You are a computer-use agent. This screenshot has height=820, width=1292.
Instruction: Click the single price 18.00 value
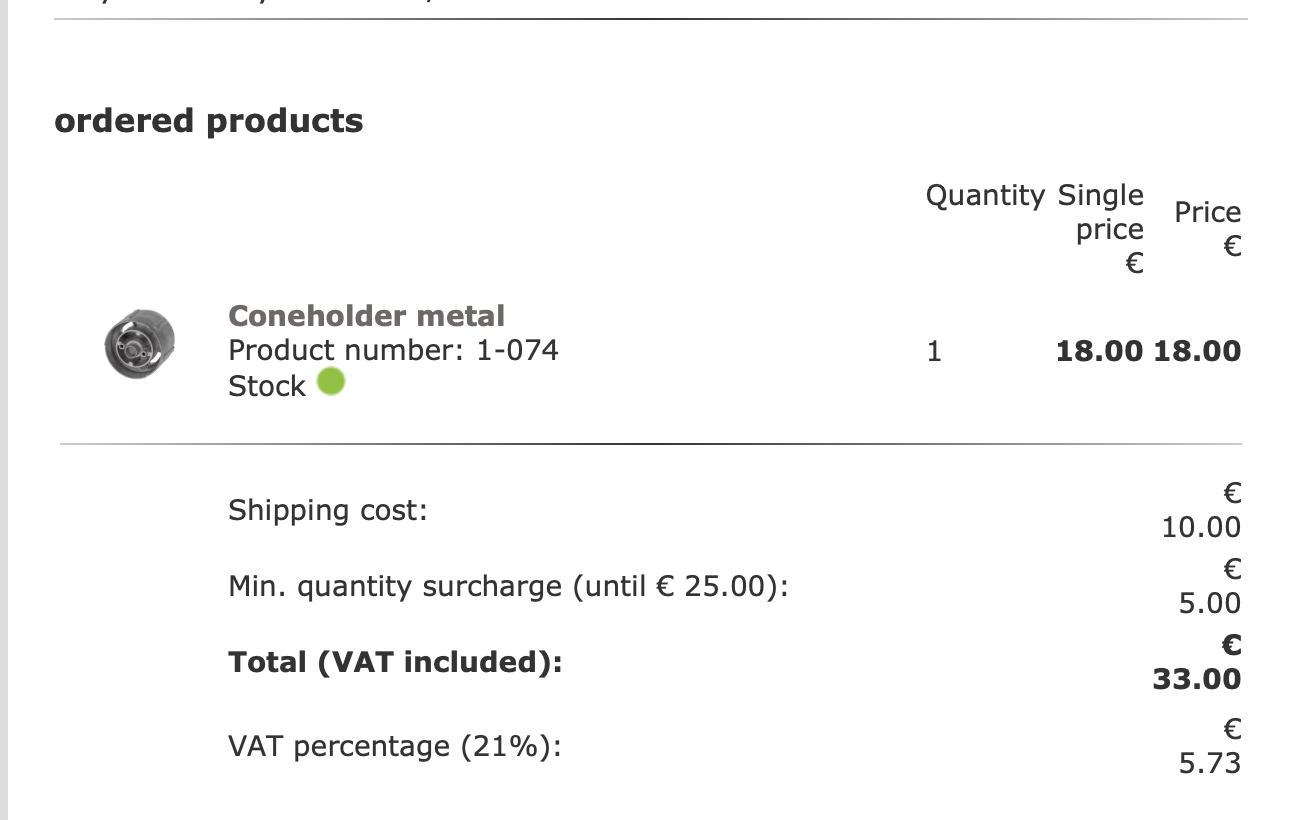pyautogui.click(x=1099, y=351)
